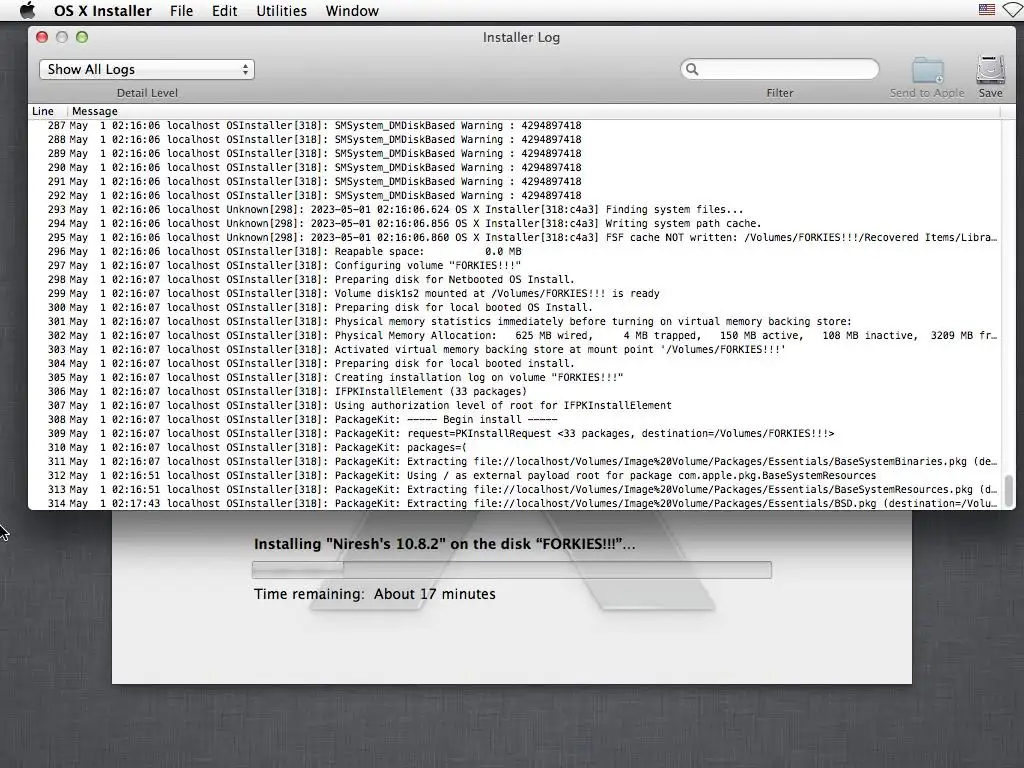Viewport: 1024px width, 768px height.
Task: Click the US flag input source icon
Action: click(x=987, y=10)
